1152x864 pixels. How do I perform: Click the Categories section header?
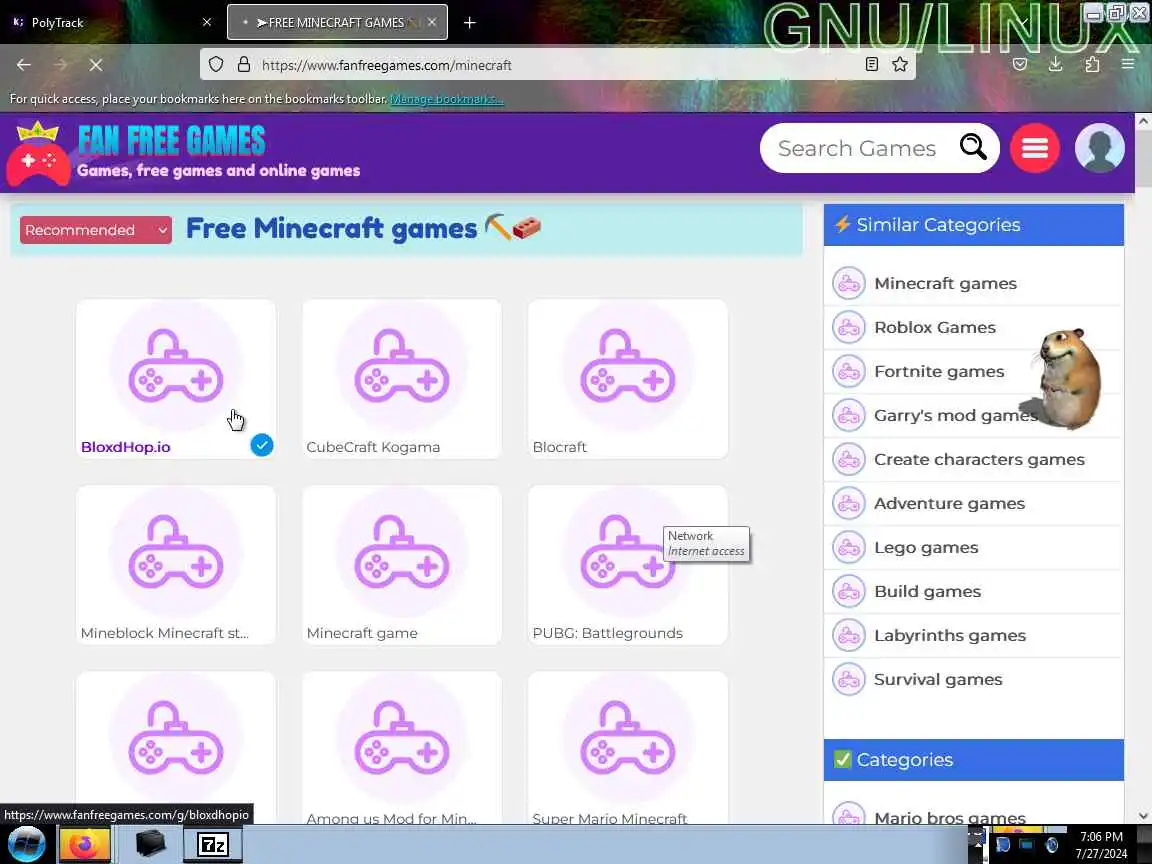coord(973,760)
